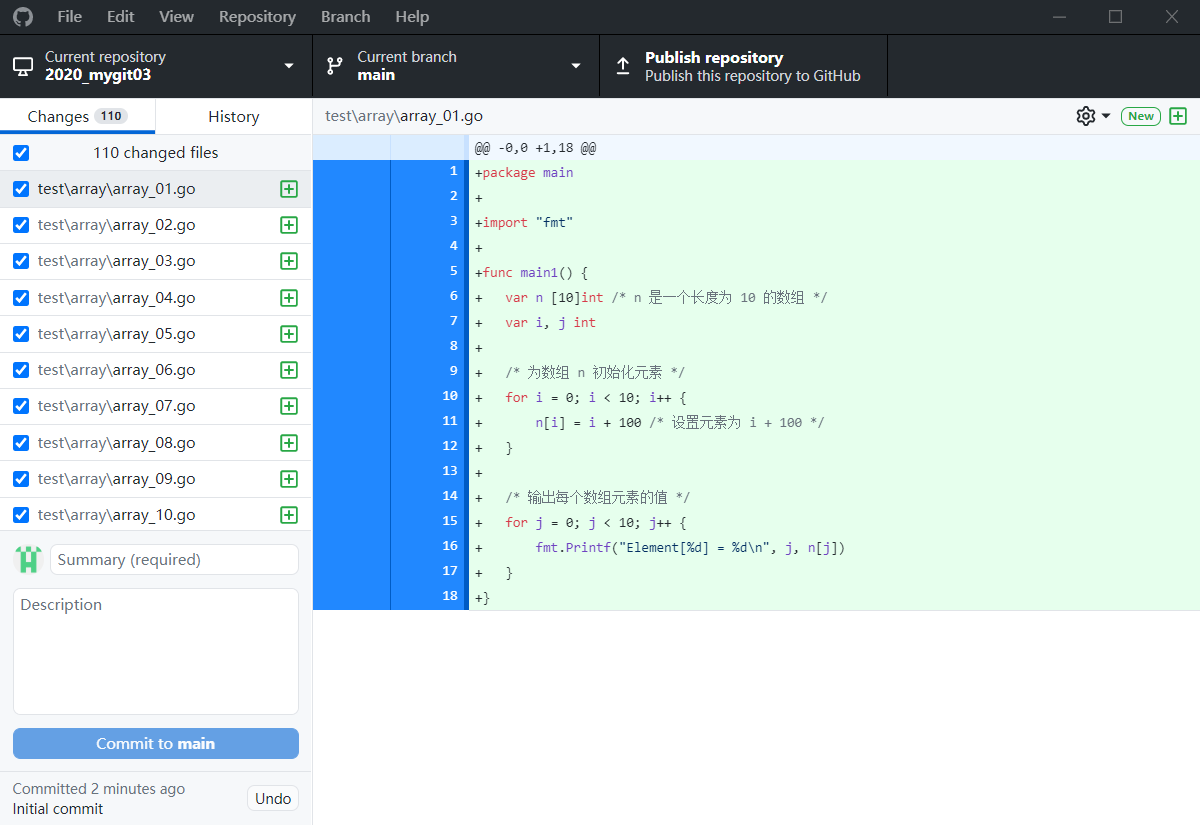Click the user avatar next to Summary field
This screenshot has height=825, width=1200.
coord(28,559)
